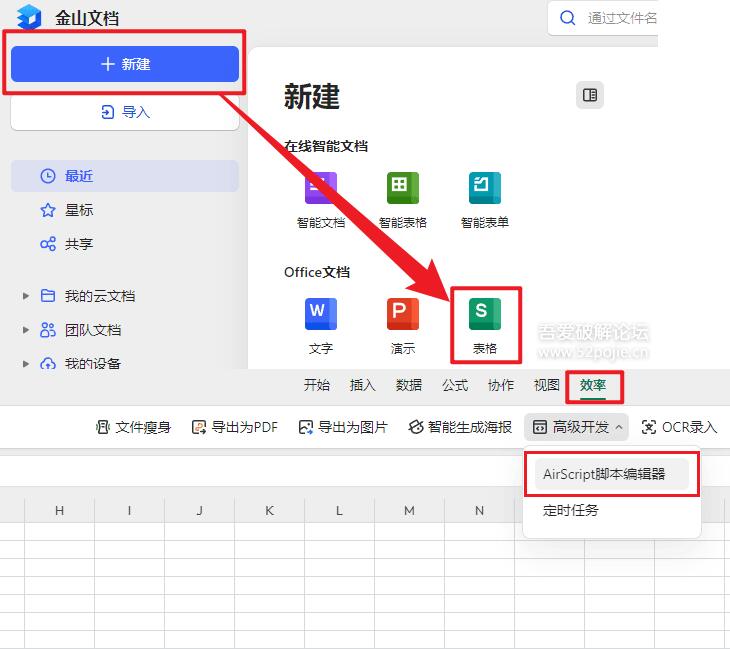This screenshot has width=730, height=649.
Task: Create a new 演示 presentation
Action: [x=403, y=326]
